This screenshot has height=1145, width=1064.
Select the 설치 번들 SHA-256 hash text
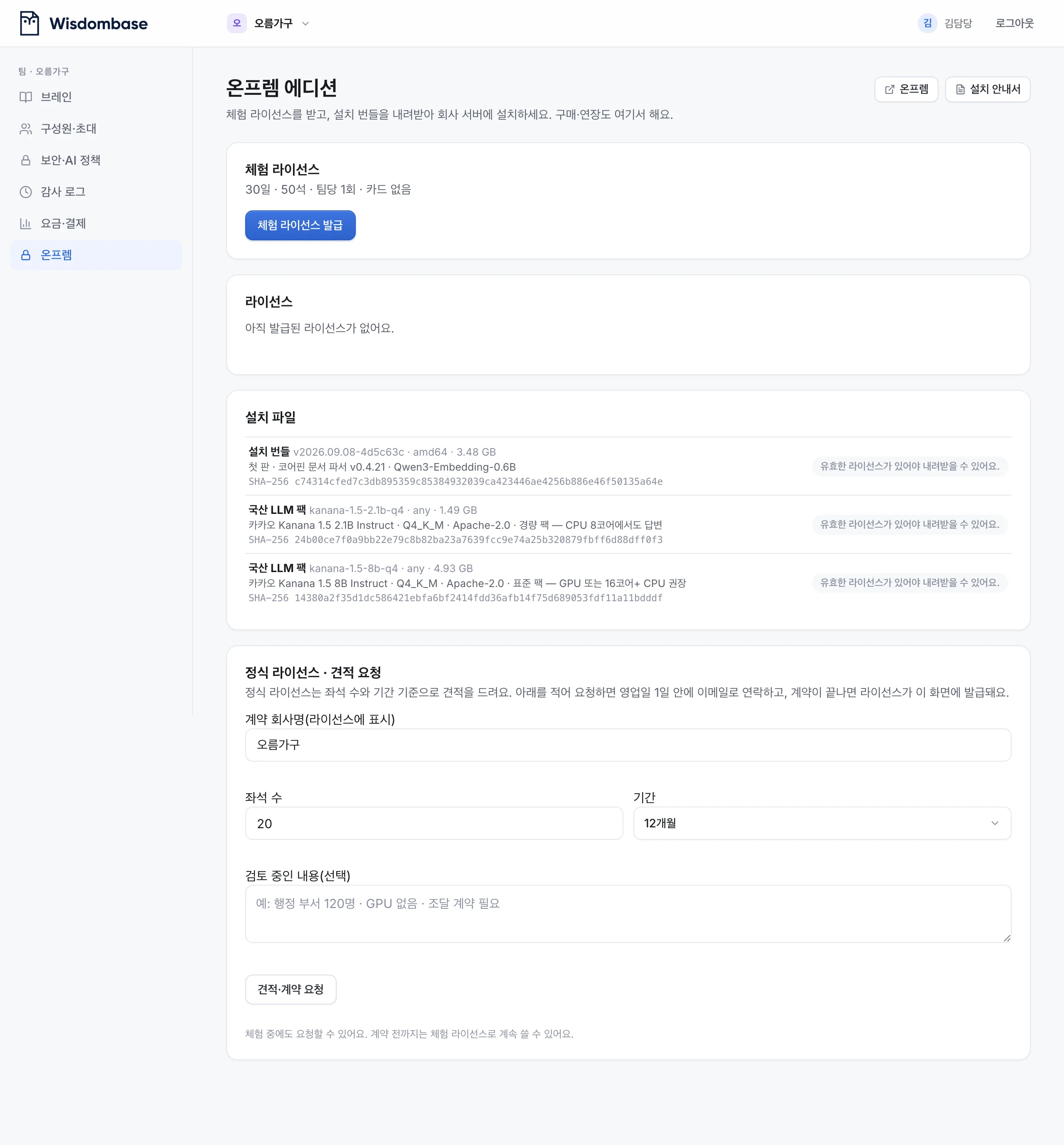[478, 481]
